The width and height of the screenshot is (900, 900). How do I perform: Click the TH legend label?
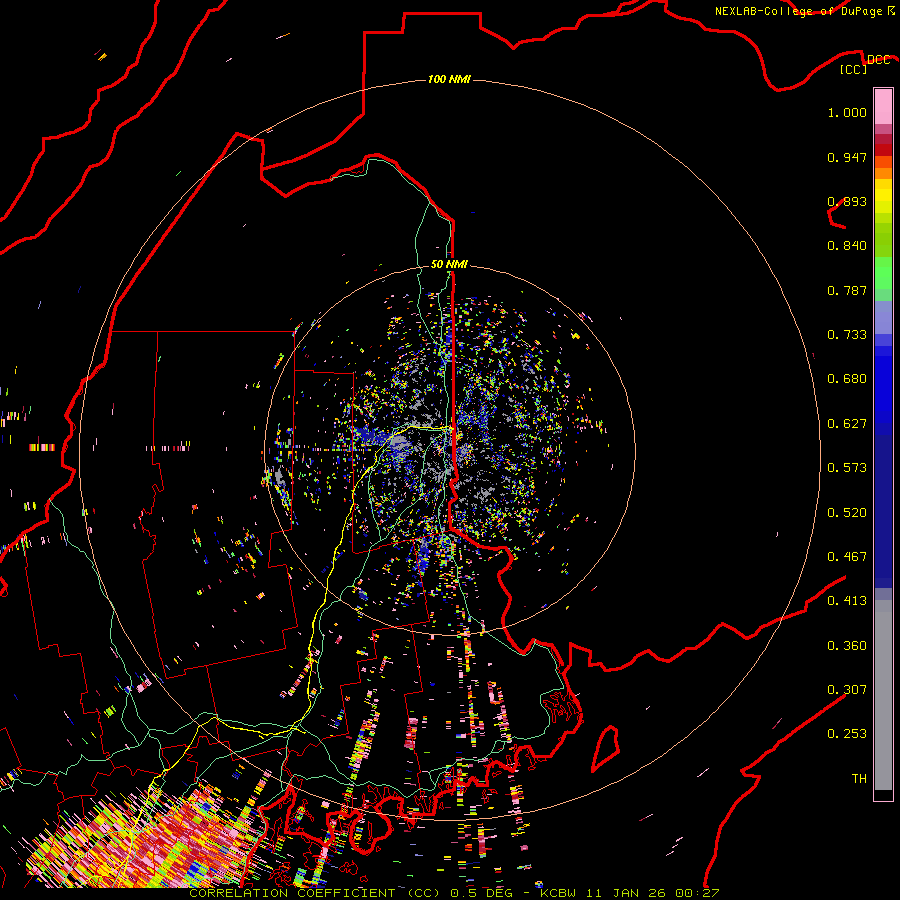coord(859,779)
